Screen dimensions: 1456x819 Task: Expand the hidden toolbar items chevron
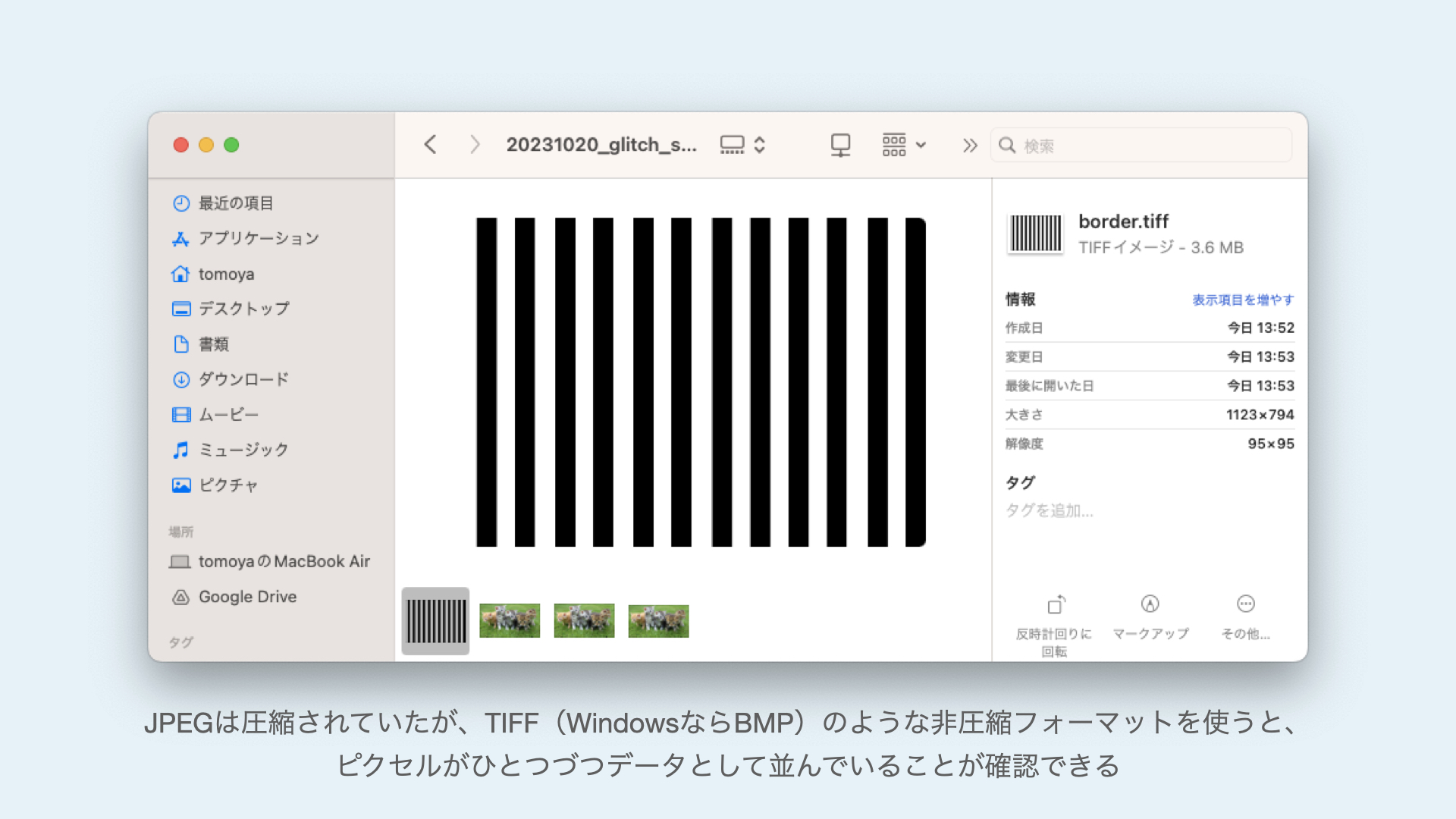pos(969,146)
